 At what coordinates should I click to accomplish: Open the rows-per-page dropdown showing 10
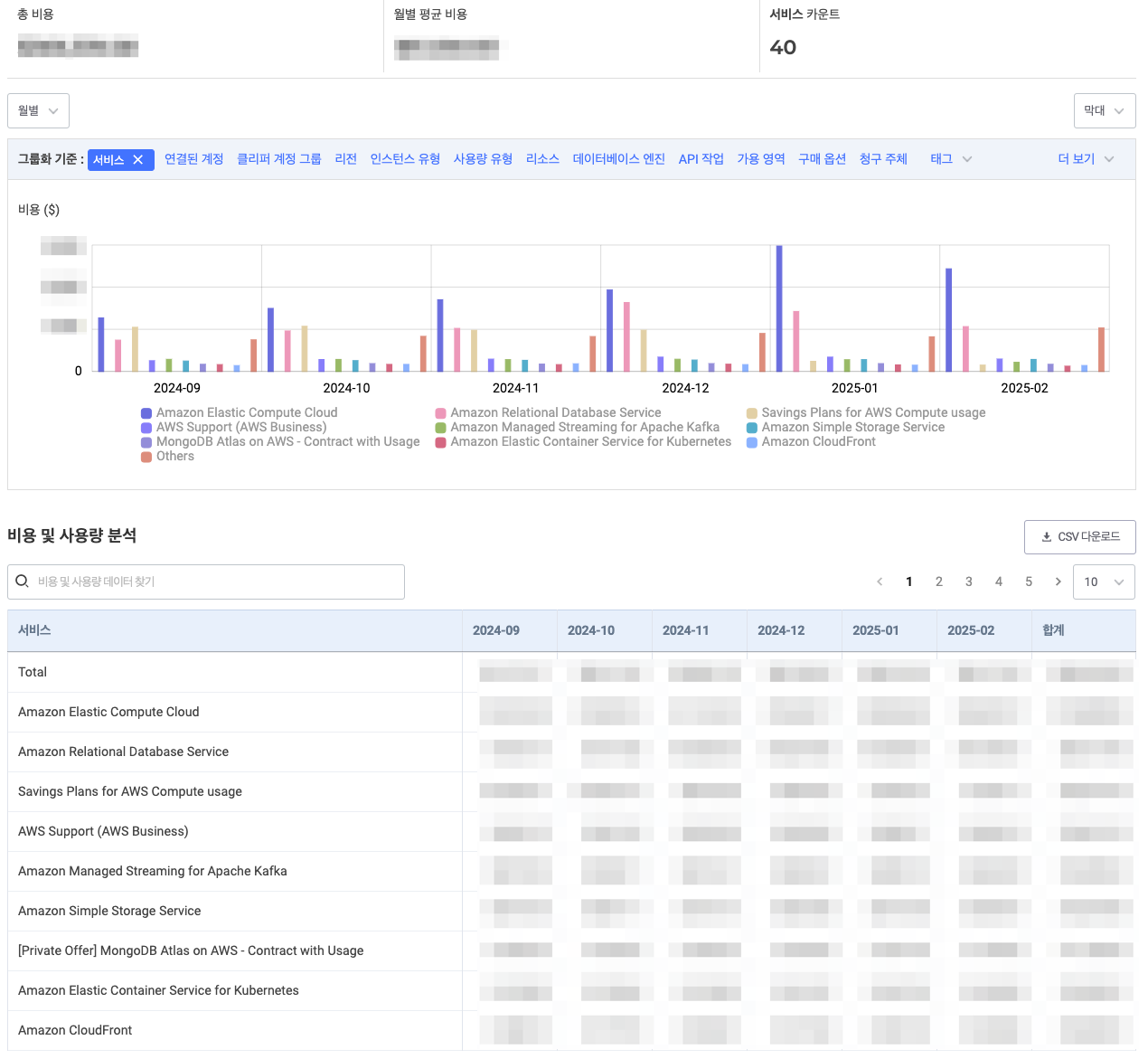click(x=1104, y=582)
